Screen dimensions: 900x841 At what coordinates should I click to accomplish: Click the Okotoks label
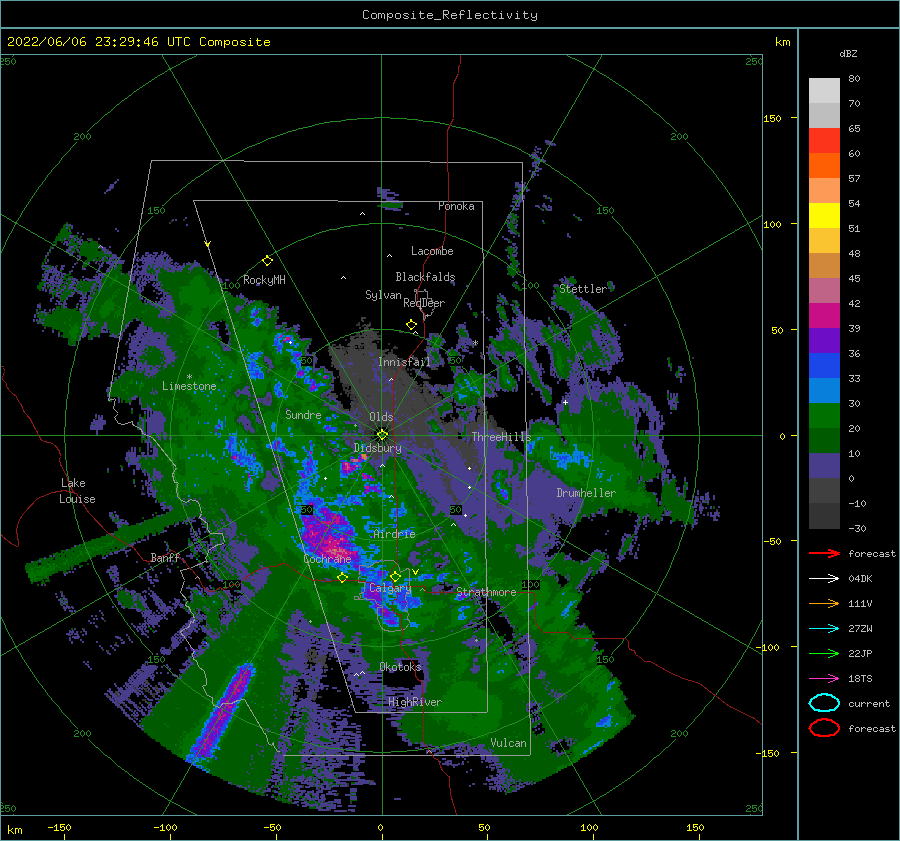point(401,667)
